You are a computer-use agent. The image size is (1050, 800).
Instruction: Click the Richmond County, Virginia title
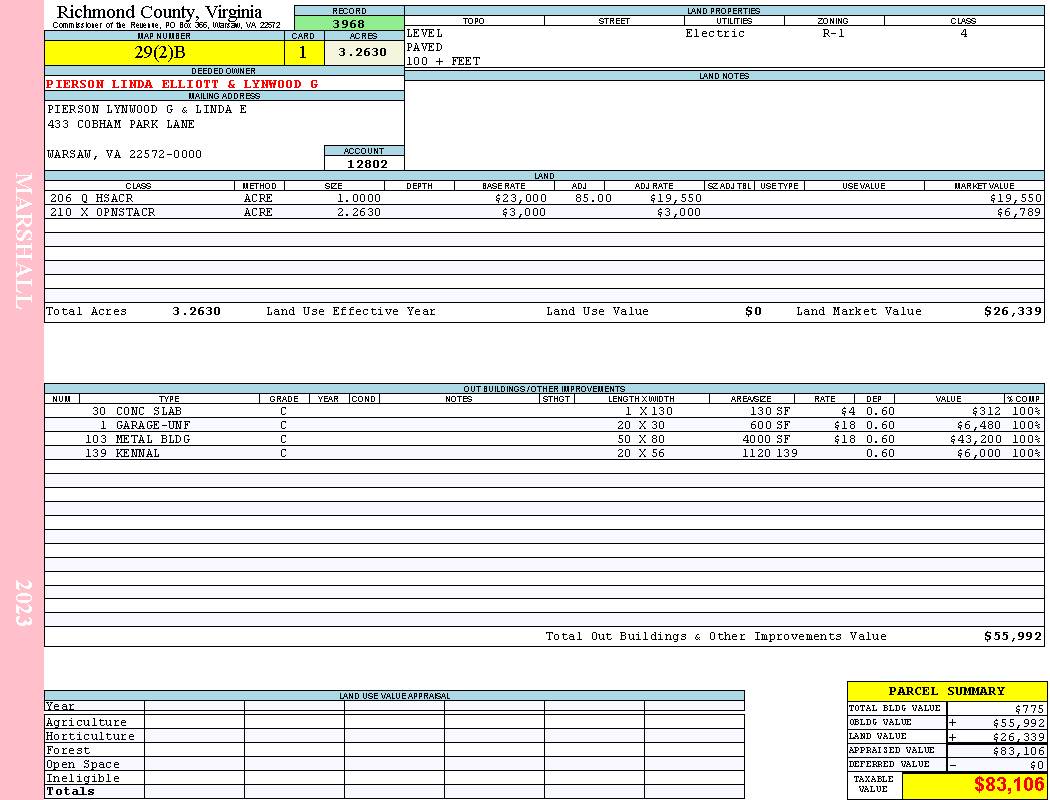point(159,12)
